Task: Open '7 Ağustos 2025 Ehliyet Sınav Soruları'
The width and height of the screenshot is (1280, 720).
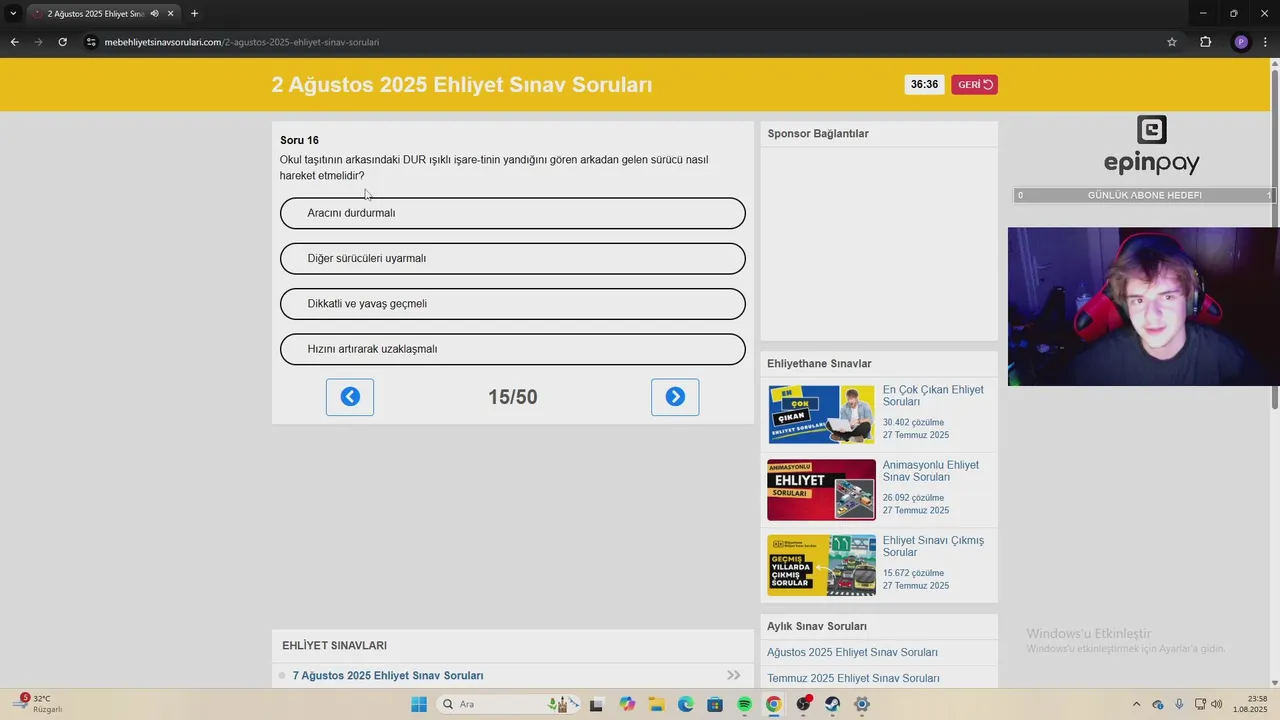Action: 388,676
